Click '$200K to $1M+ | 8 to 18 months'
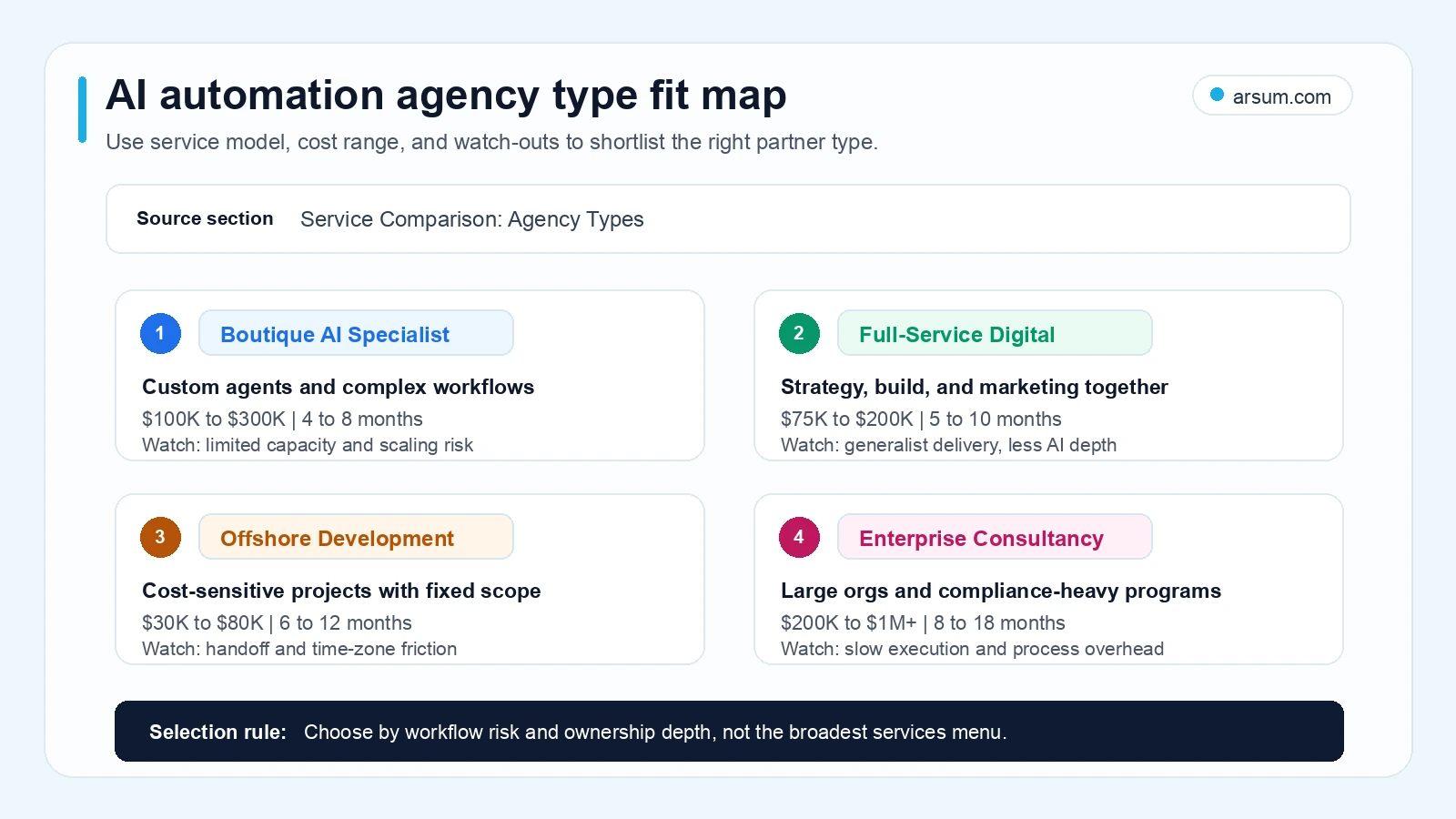Image resolution: width=1456 pixels, height=819 pixels. pyautogui.click(x=923, y=622)
